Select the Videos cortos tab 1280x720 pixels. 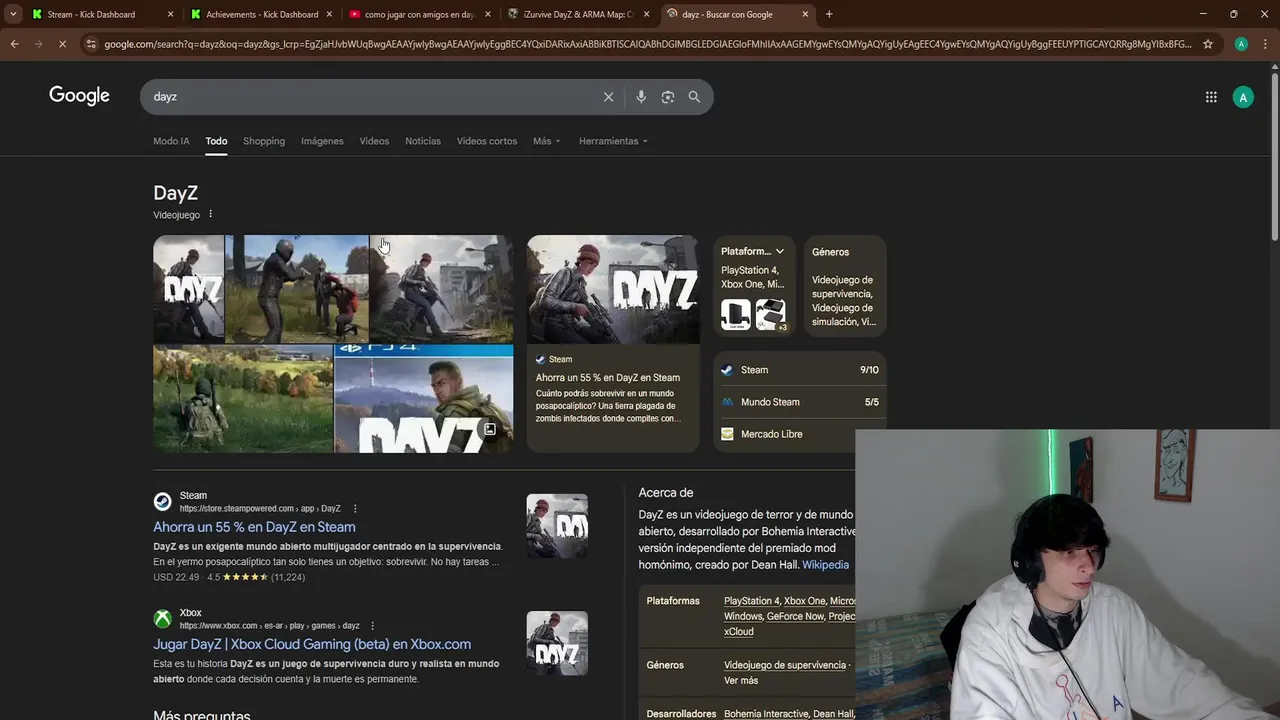coord(487,141)
